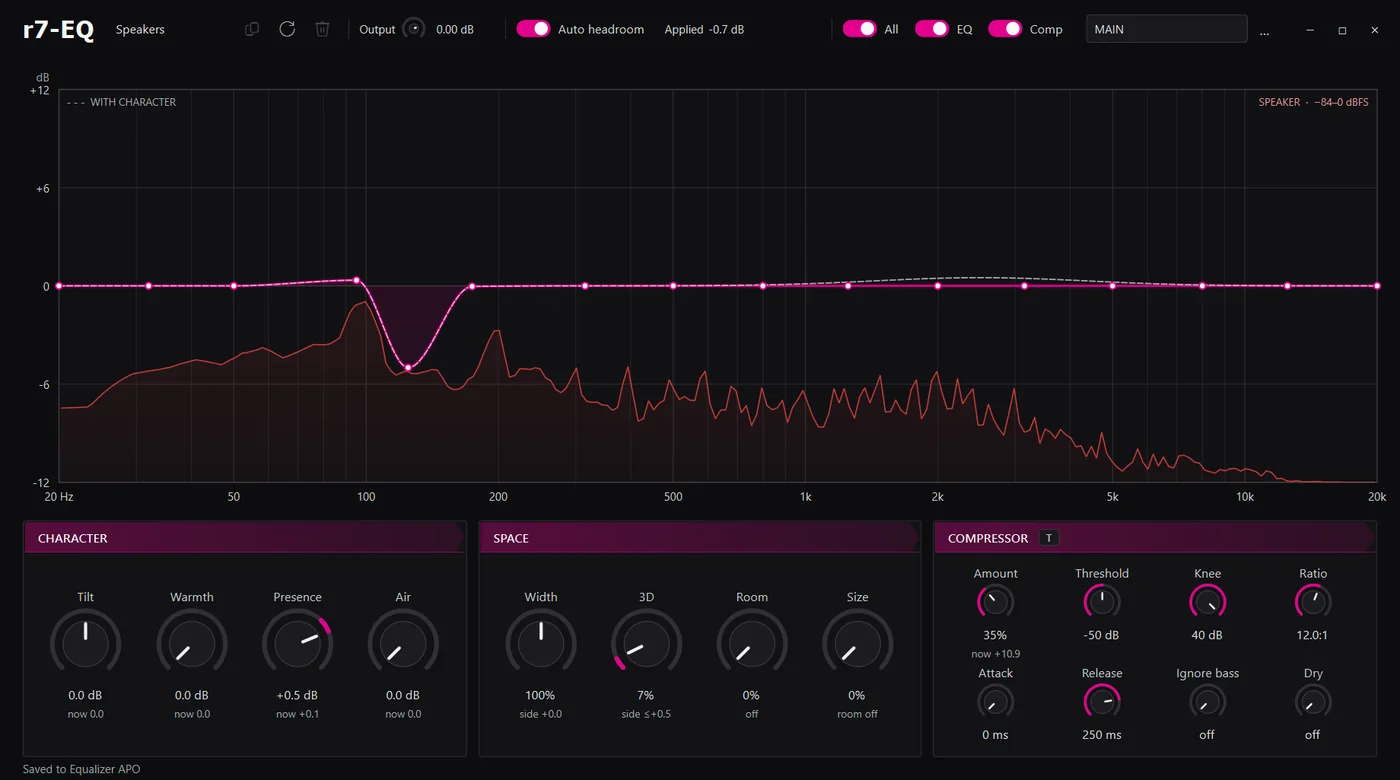The height and width of the screenshot is (780, 1400).
Task: Click the Threshold value '-50 dB'
Action: [x=1101, y=635]
